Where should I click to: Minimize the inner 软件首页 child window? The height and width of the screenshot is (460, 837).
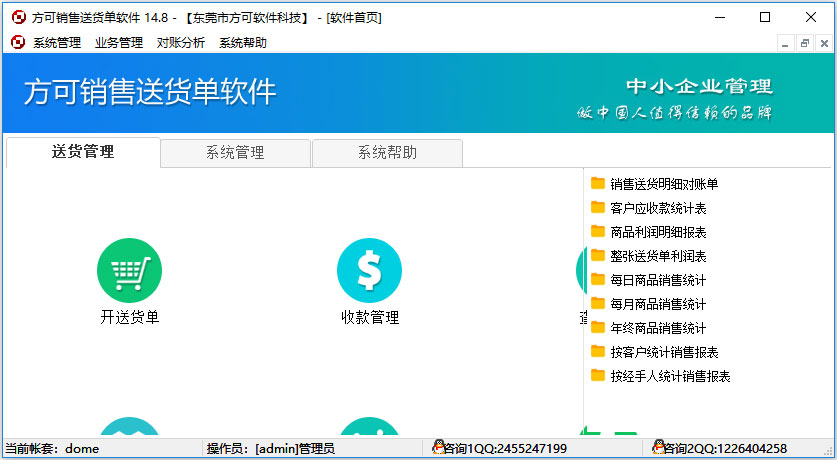(x=785, y=44)
